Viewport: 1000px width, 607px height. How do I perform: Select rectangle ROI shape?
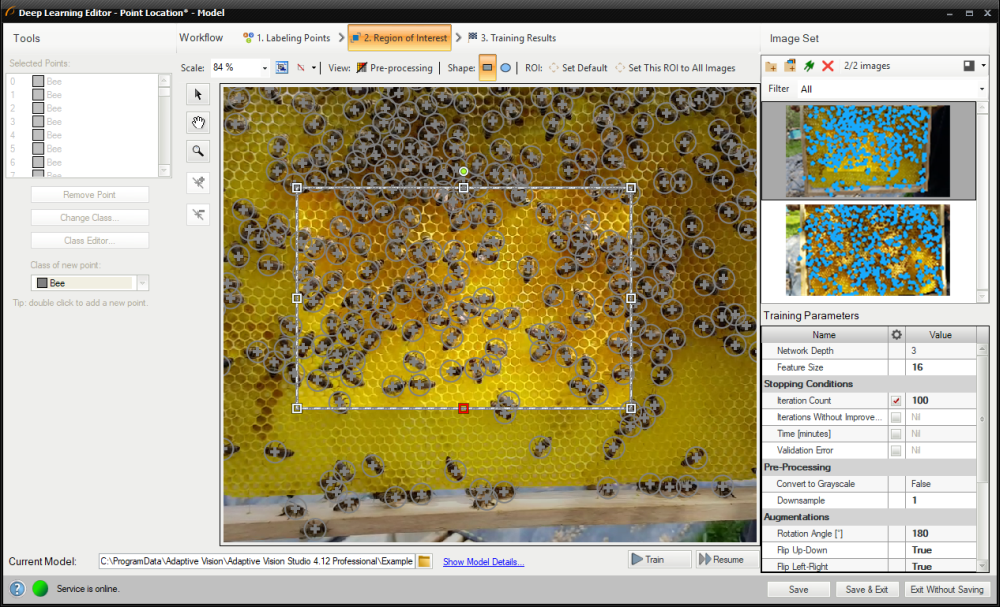(x=487, y=68)
